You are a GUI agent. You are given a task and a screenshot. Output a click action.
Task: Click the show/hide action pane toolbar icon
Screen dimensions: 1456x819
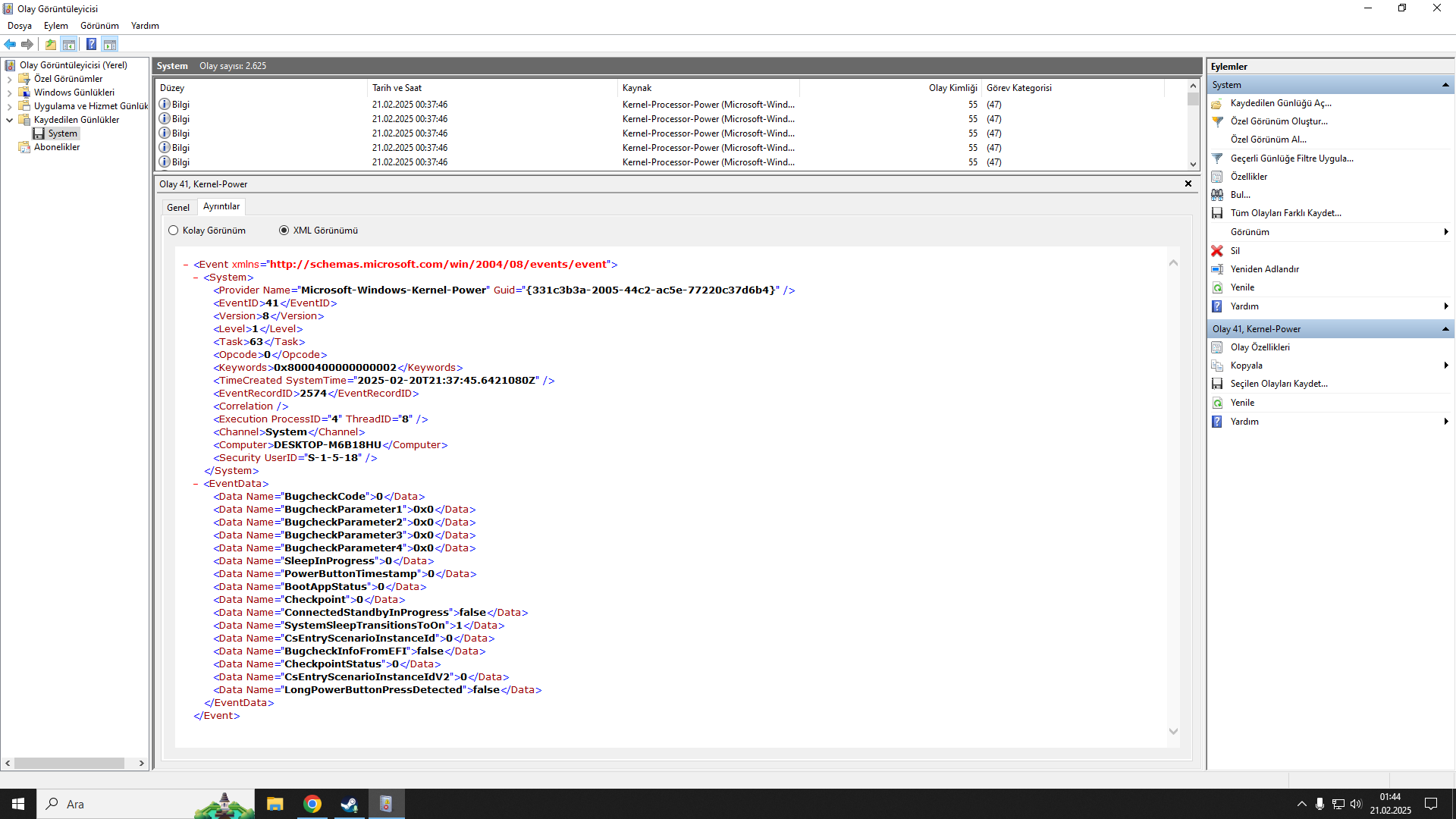coord(110,44)
